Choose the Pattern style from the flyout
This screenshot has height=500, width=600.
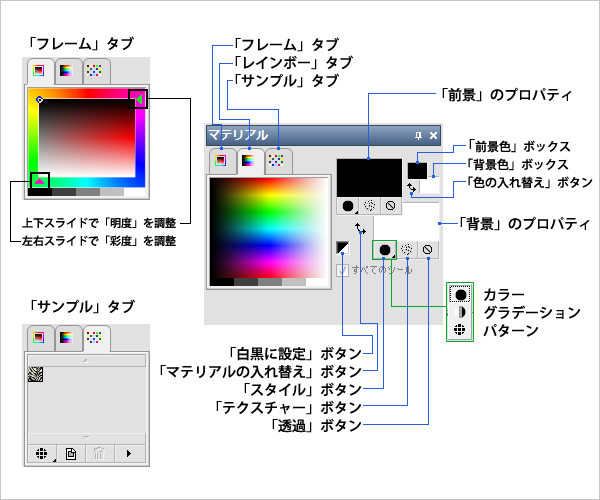pyautogui.click(x=460, y=329)
